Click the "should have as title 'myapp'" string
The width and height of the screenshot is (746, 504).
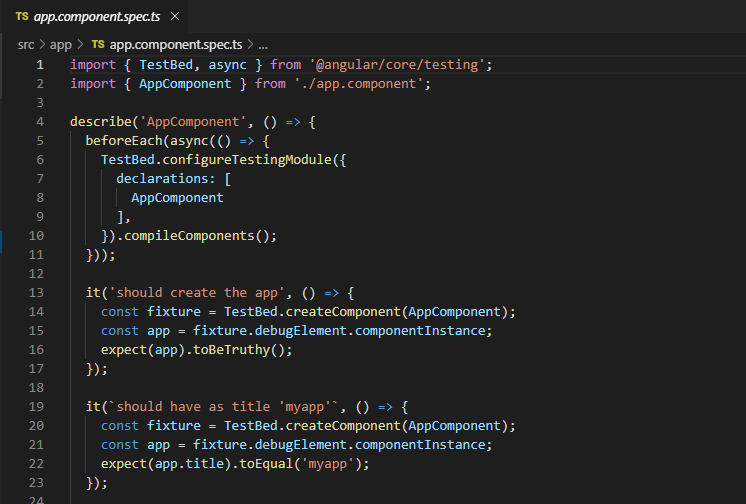click(x=224, y=407)
